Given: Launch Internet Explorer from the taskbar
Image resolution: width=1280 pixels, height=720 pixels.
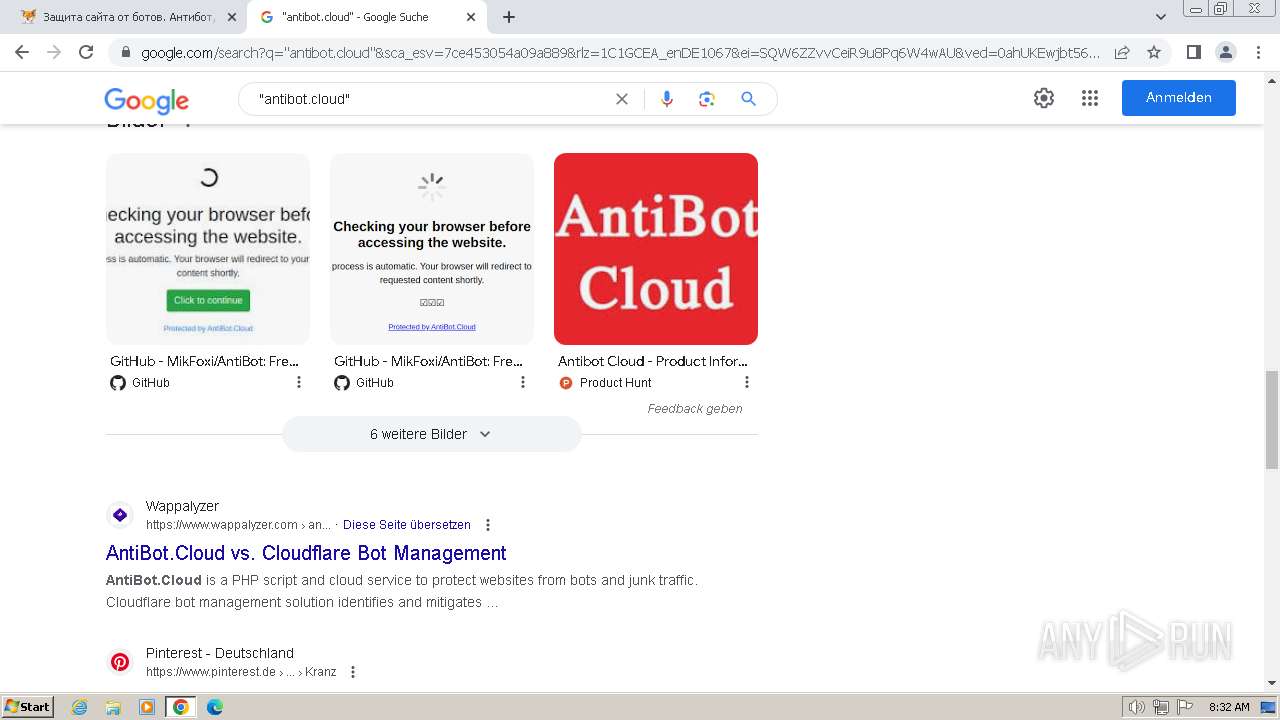Looking at the screenshot, I should pyautogui.click(x=80, y=707).
